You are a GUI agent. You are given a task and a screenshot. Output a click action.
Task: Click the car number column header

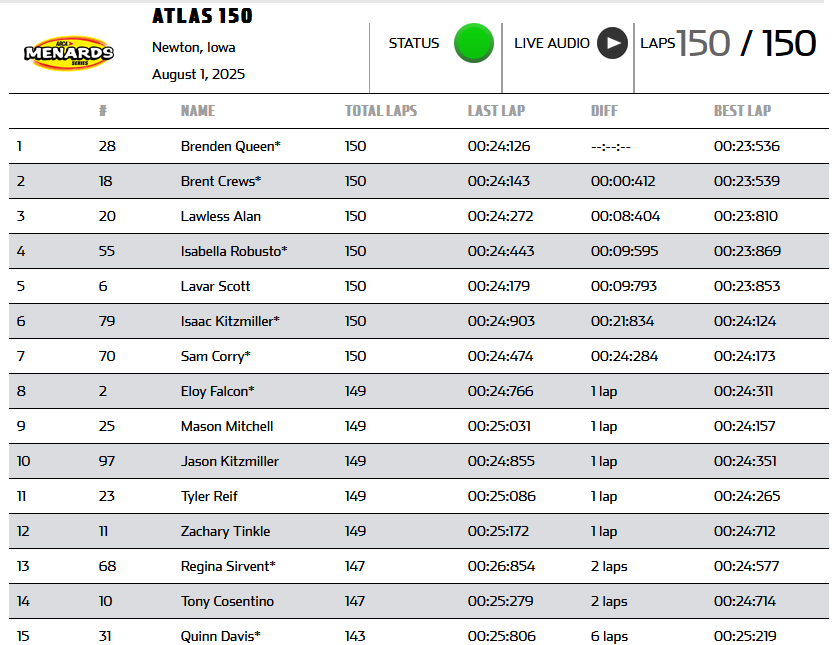[103, 111]
